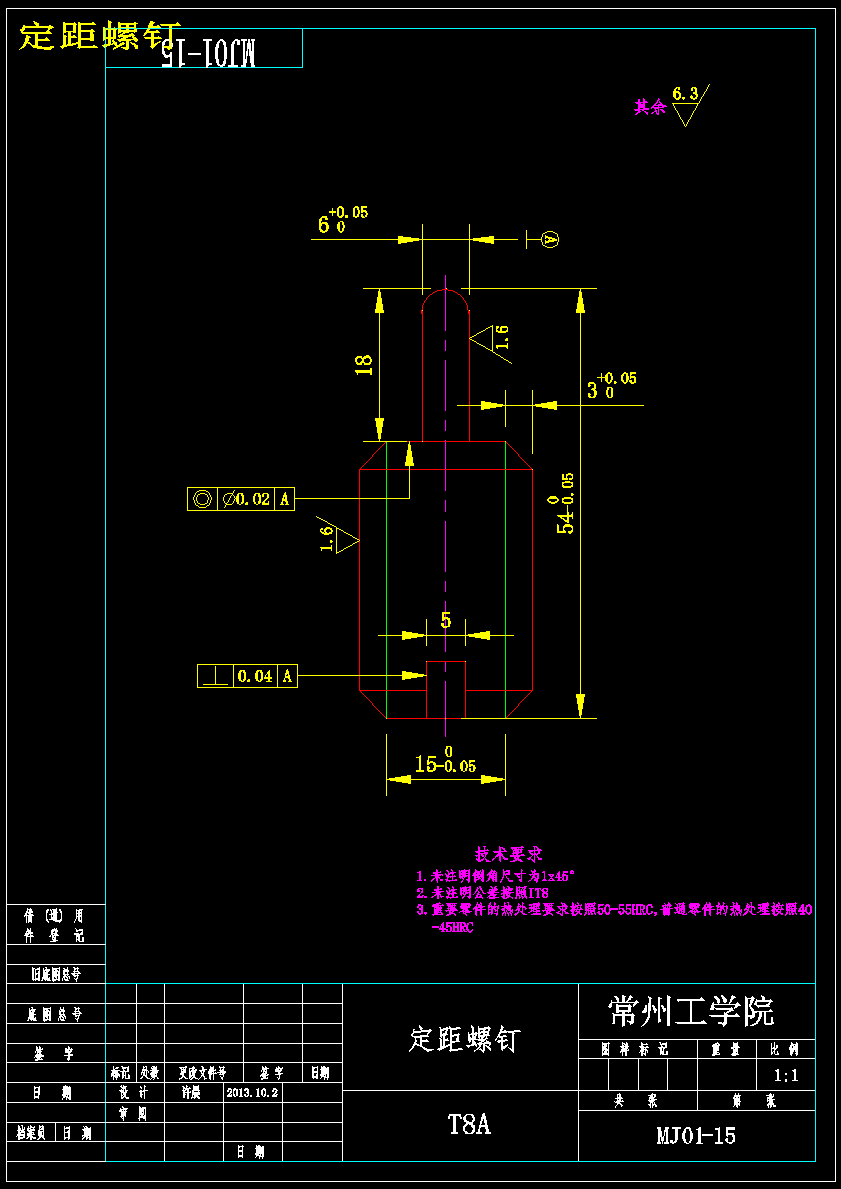This screenshot has width=841, height=1189.
Task: Click note 3 about 50-55HRC heat treatment
Action: (614, 911)
